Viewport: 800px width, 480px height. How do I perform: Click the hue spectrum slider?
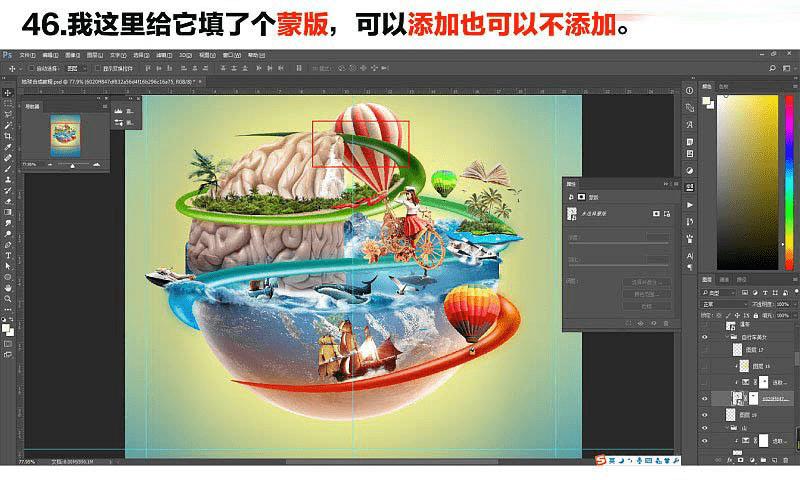click(789, 182)
